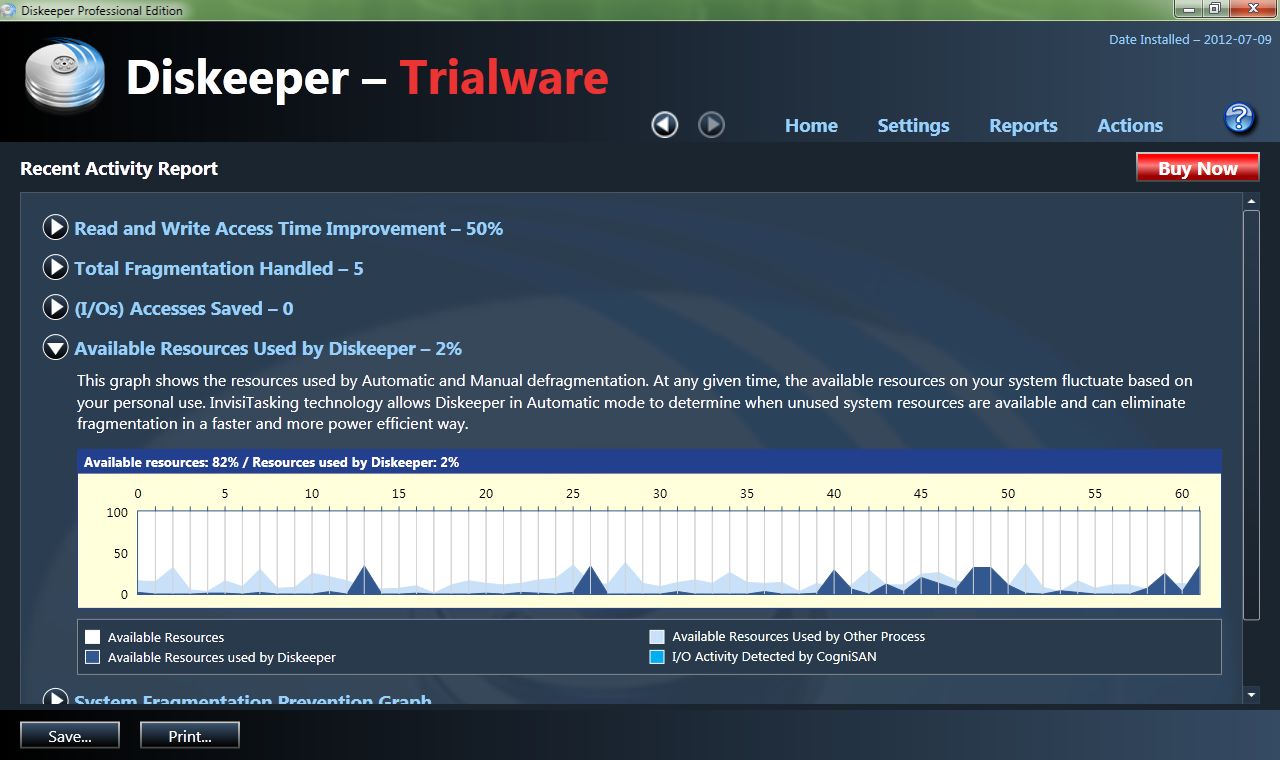Click the Recent Activity Report title
The width and height of the screenshot is (1280, 760).
[x=119, y=169]
